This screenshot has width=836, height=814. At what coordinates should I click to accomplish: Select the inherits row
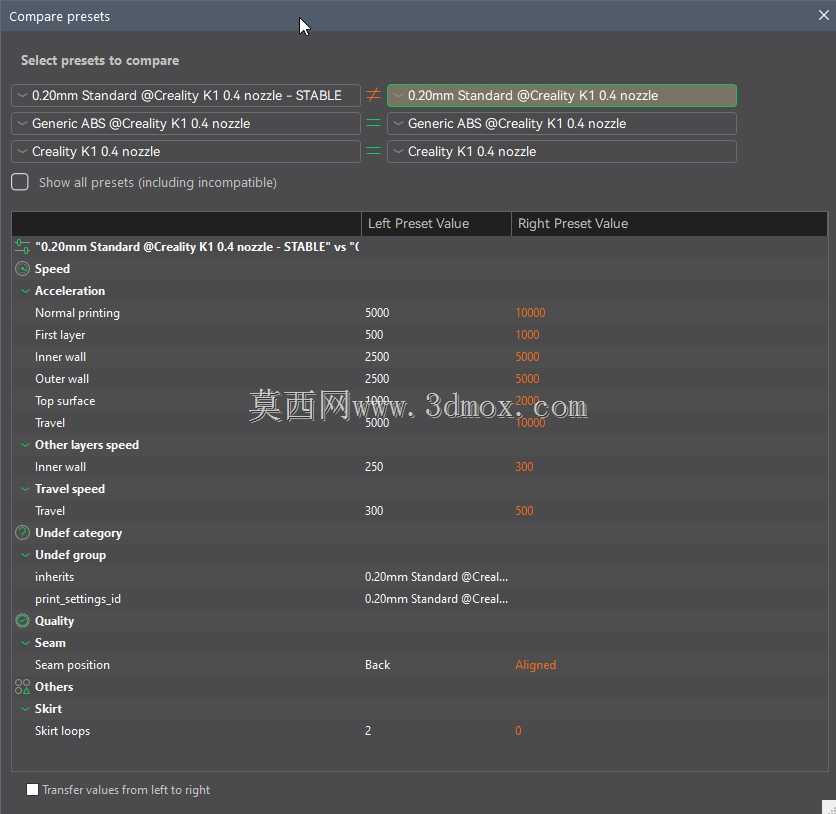(420, 577)
